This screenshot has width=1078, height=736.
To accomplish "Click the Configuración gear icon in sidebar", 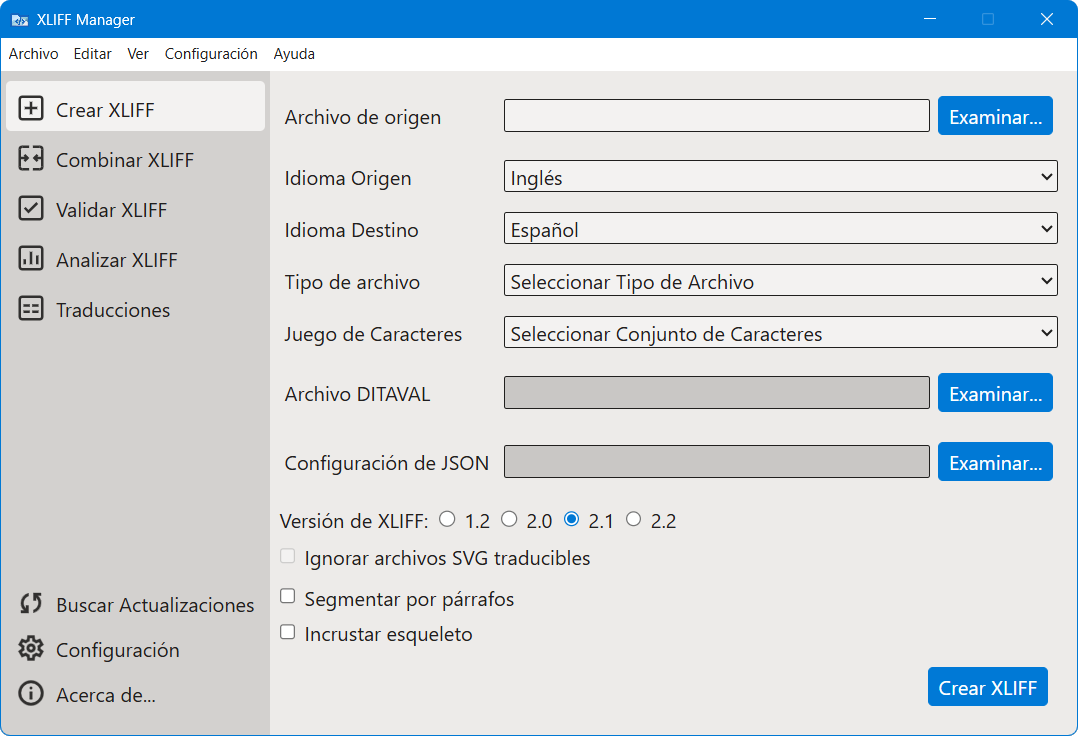I will click(x=31, y=649).
